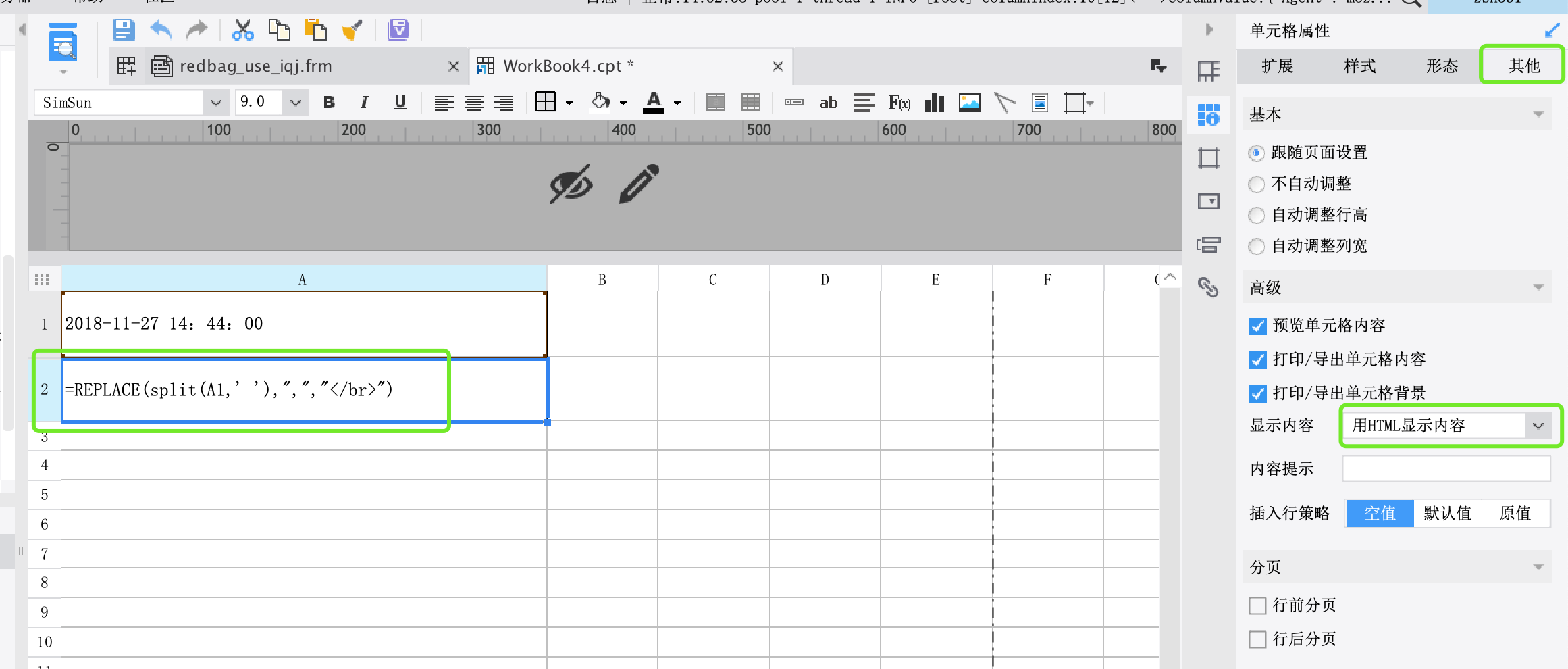Viewport: 1568px width, 669px height.
Task: Undo last action with Undo arrow
Action: tap(161, 30)
